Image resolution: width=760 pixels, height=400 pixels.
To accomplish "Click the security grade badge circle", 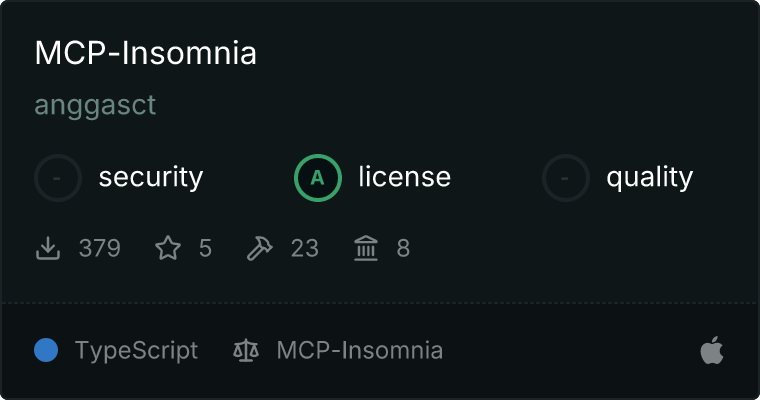I will tap(58, 178).
